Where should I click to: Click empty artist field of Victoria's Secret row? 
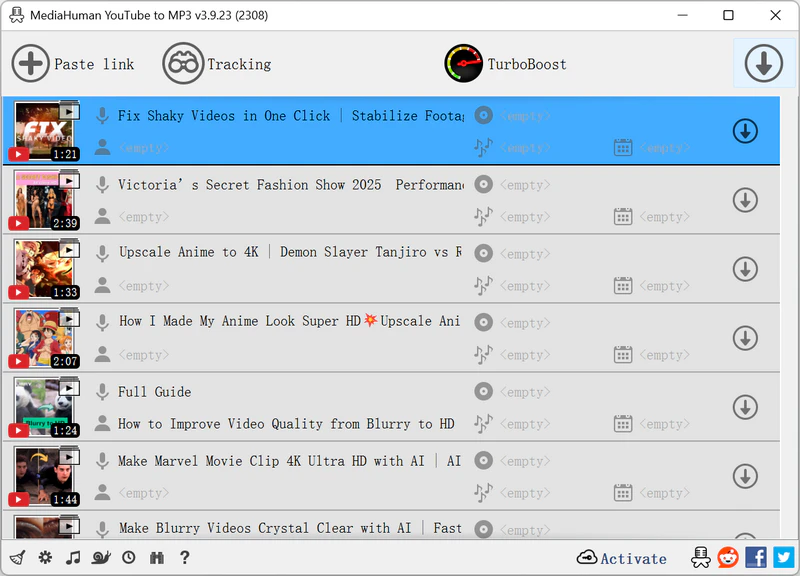pos(143,217)
